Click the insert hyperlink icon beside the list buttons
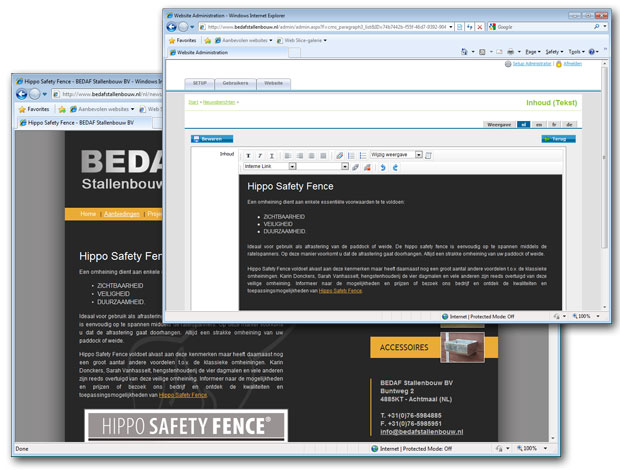620x470 pixels. tap(339, 156)
